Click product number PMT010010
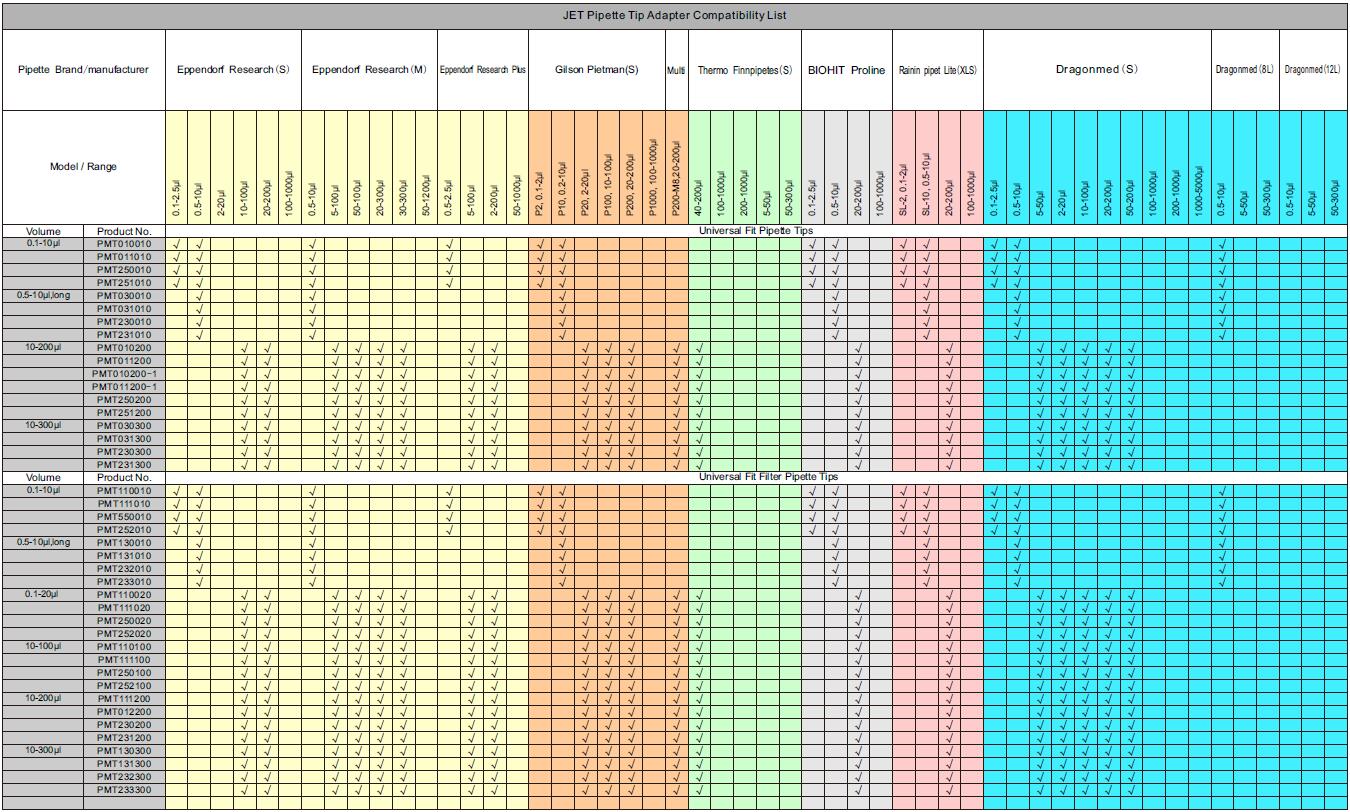 click(124, 244)
